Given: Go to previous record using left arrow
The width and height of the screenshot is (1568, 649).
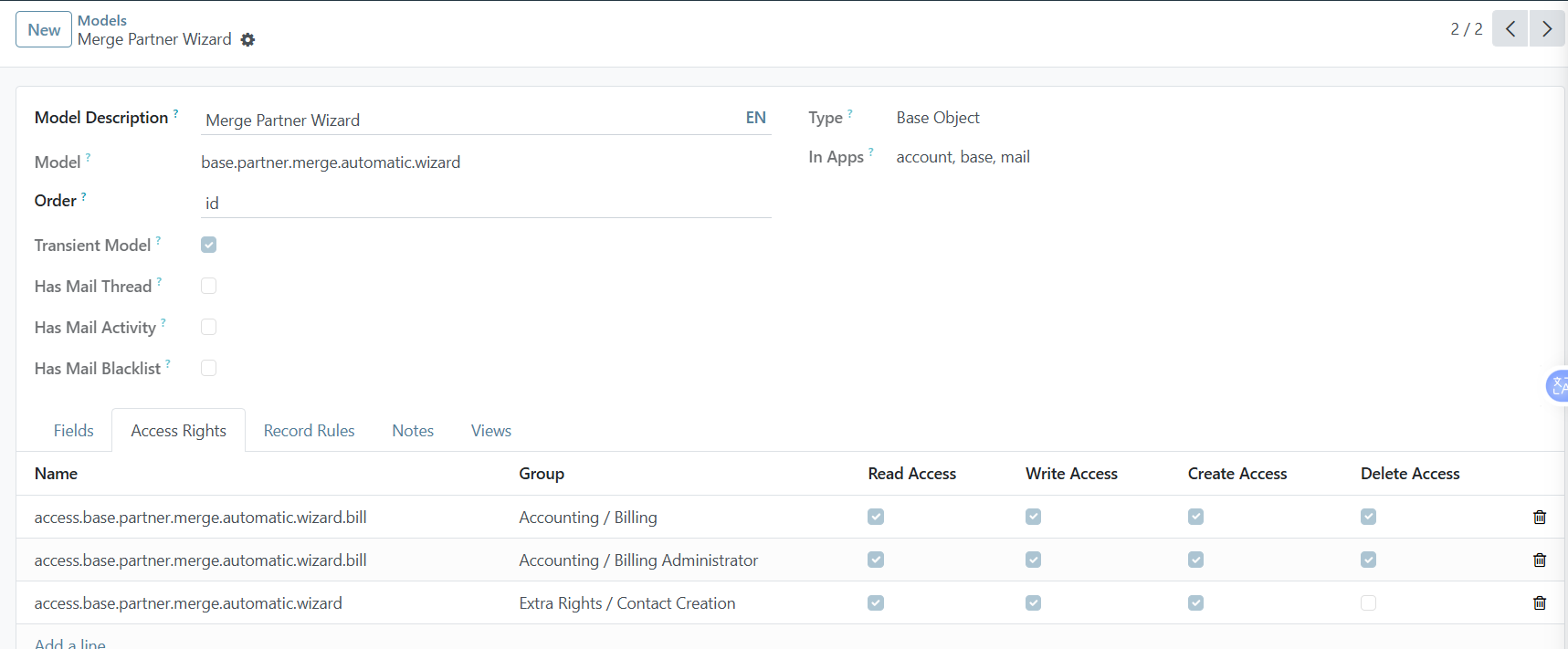Looking at the screenshot, I should pos(1510,29).
